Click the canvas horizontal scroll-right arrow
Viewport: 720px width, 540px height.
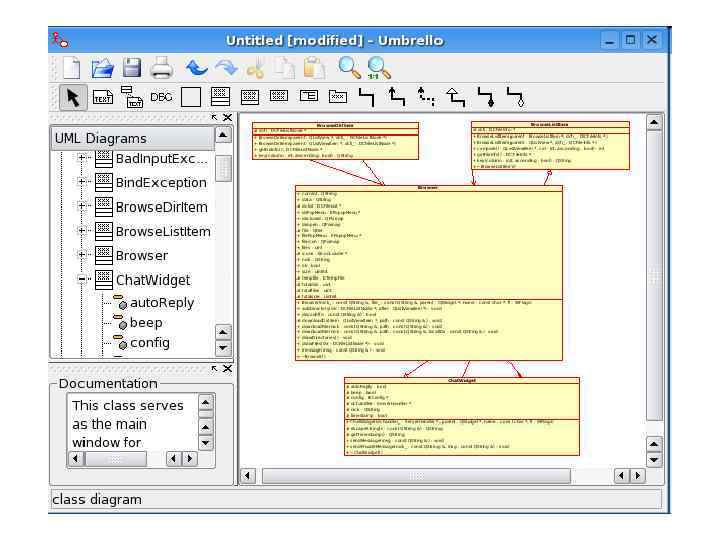[637, 476]
